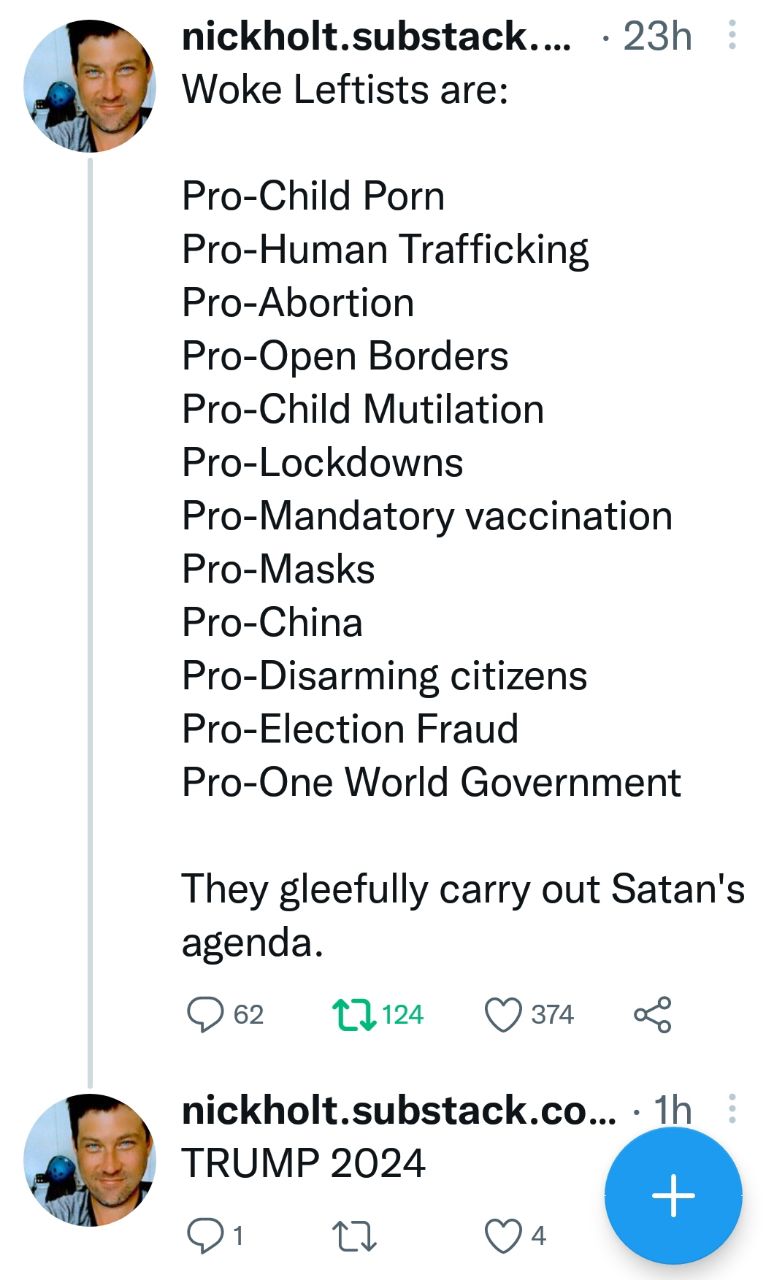Screen dimensions: 771x1280
Task: Tap the 374 likes count number
Action: pyautogui.click(x=553, y=1015)
